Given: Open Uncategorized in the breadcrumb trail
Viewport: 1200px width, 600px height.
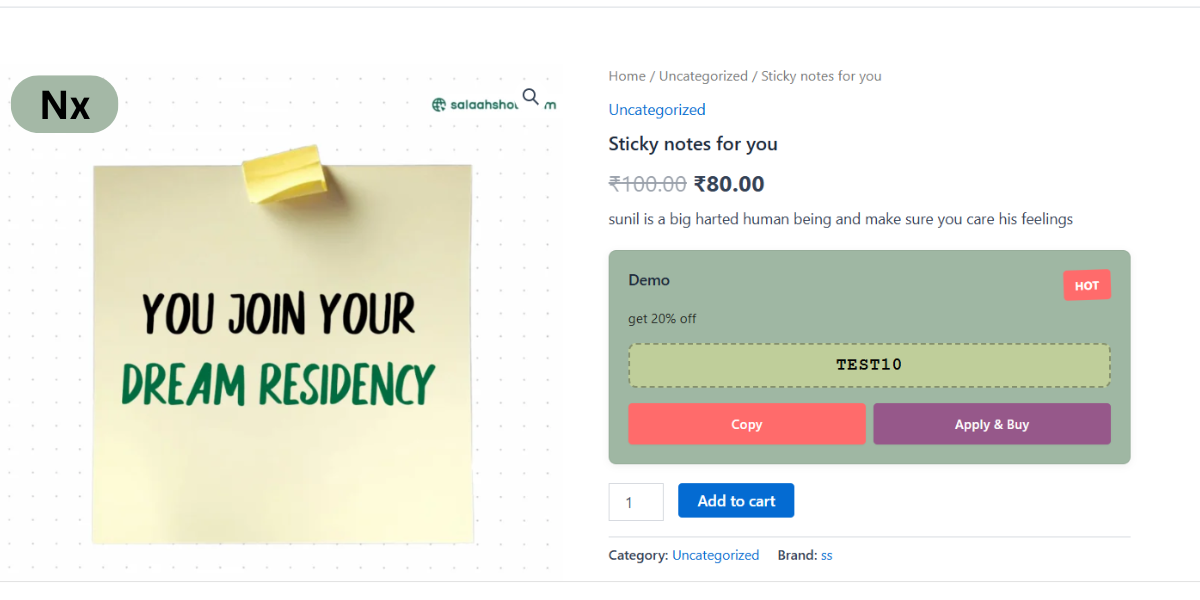Looking at the screenshot, I should coord(703,76).
